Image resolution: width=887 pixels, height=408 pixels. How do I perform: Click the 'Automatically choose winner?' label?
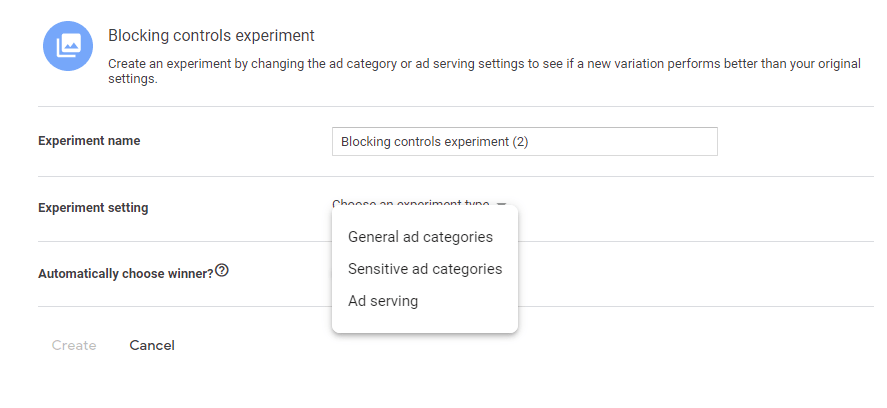coord(125,273)
